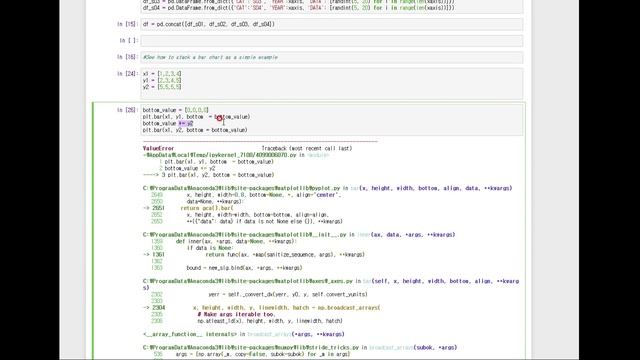Click the y1 = [2,3,4,5] line
The width and height of the screenshot is (640, 360).
[x=162, y=80]
